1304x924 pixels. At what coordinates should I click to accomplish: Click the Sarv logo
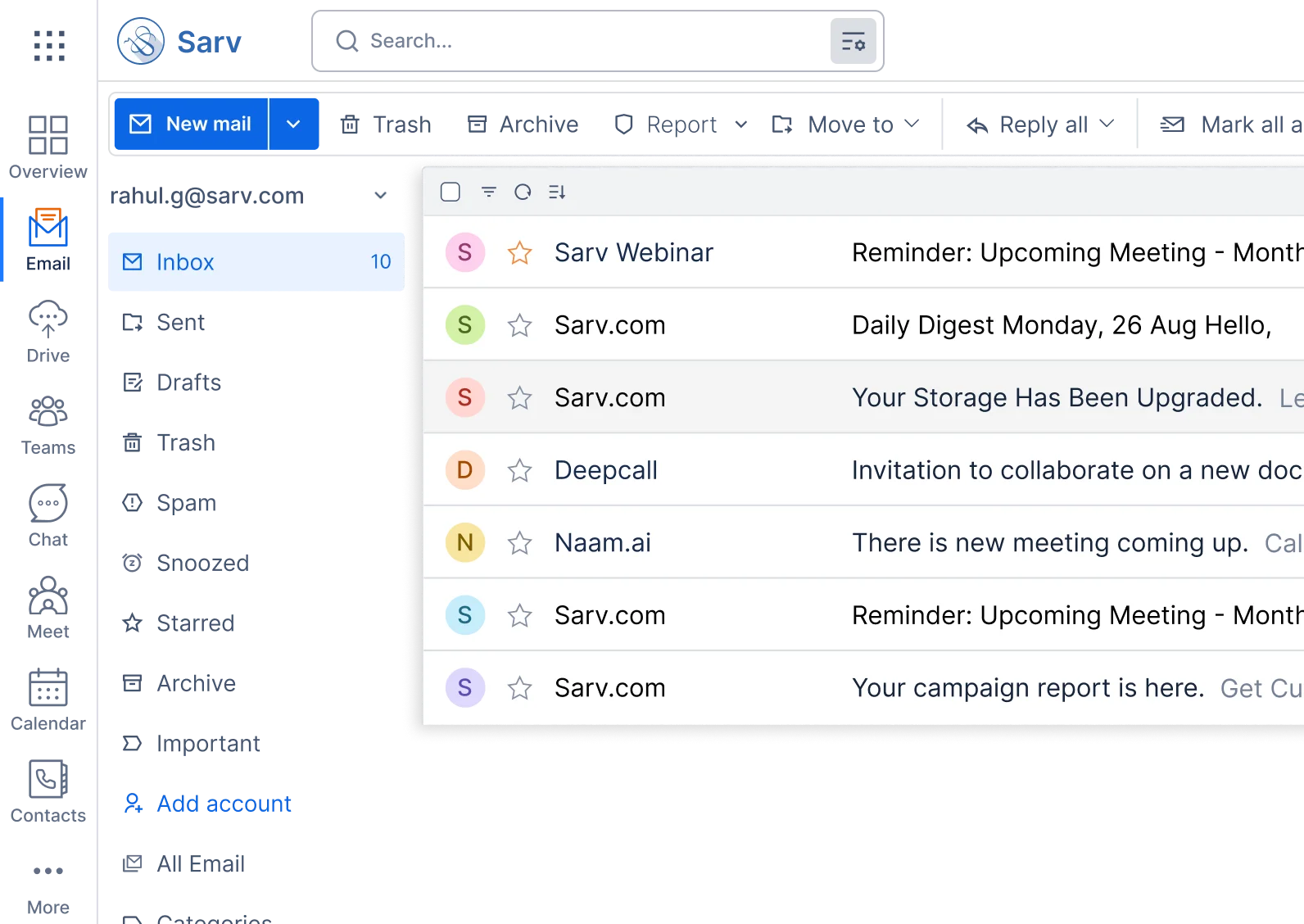179,41
